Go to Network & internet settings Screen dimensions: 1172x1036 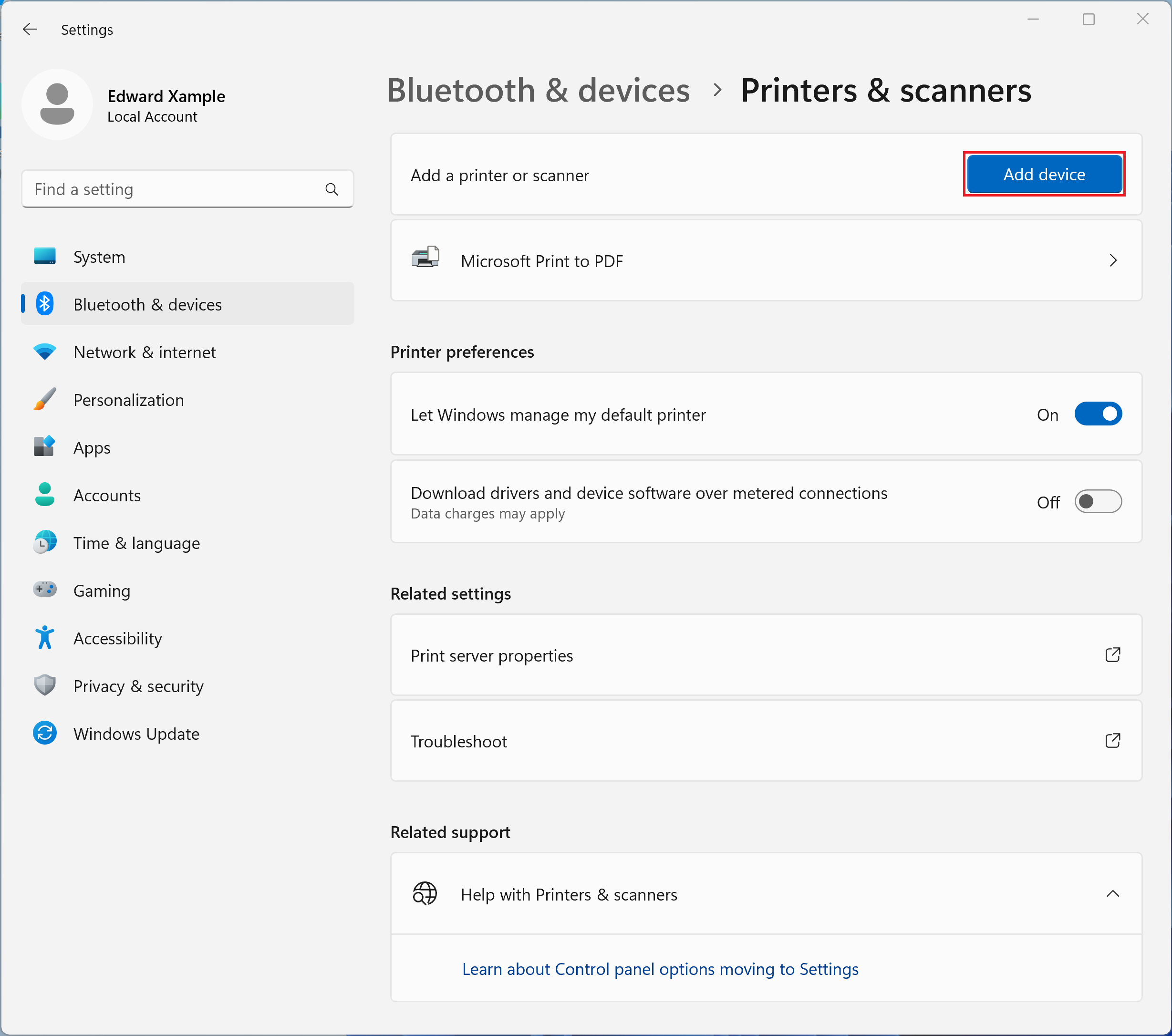(187, 352)
